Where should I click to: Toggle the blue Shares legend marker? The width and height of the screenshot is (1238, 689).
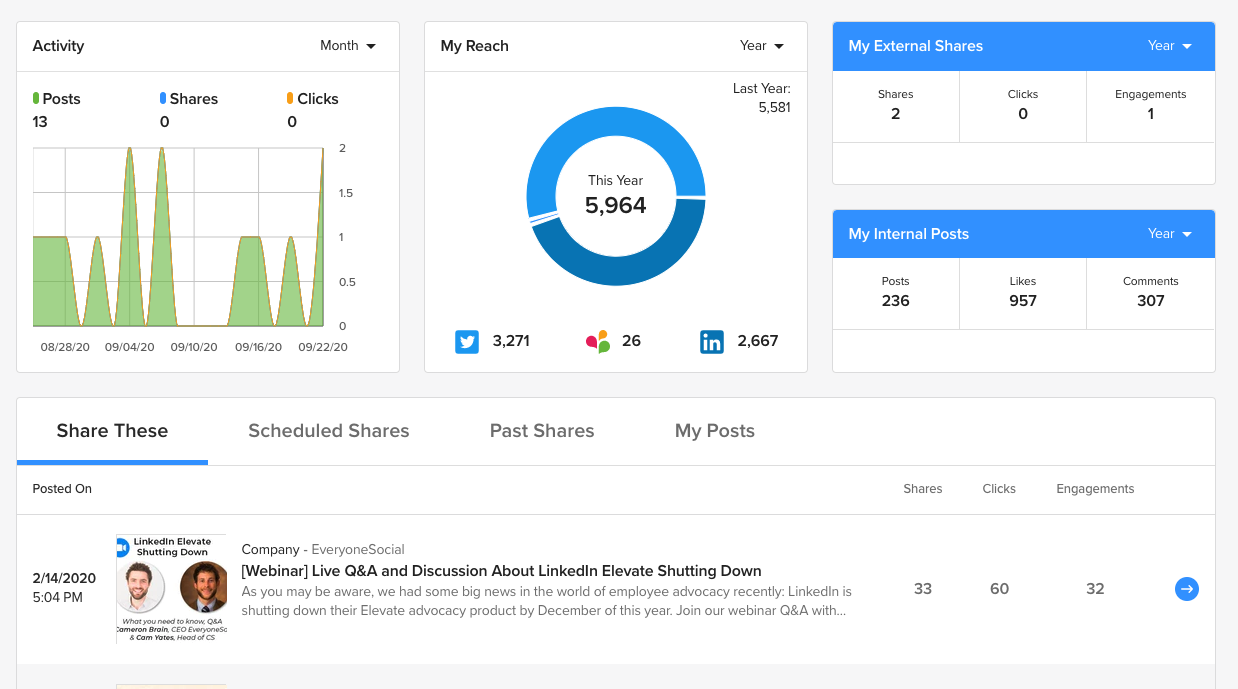[163, 98]
